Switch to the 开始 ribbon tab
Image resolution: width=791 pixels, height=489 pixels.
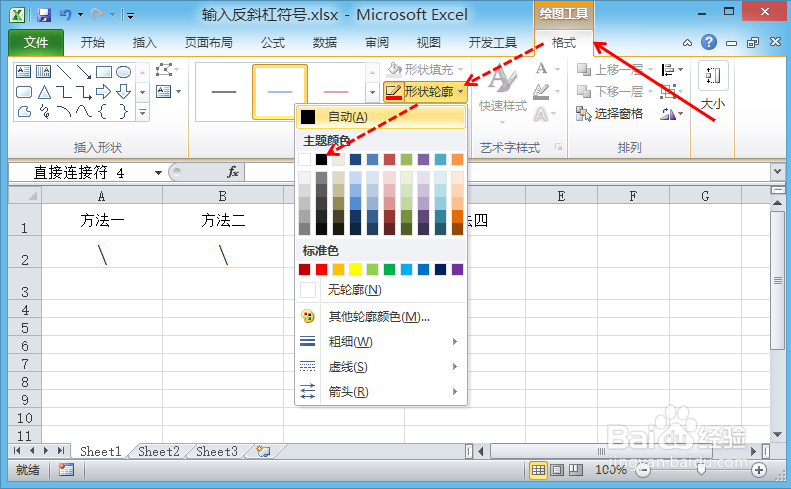pos(93,43)
